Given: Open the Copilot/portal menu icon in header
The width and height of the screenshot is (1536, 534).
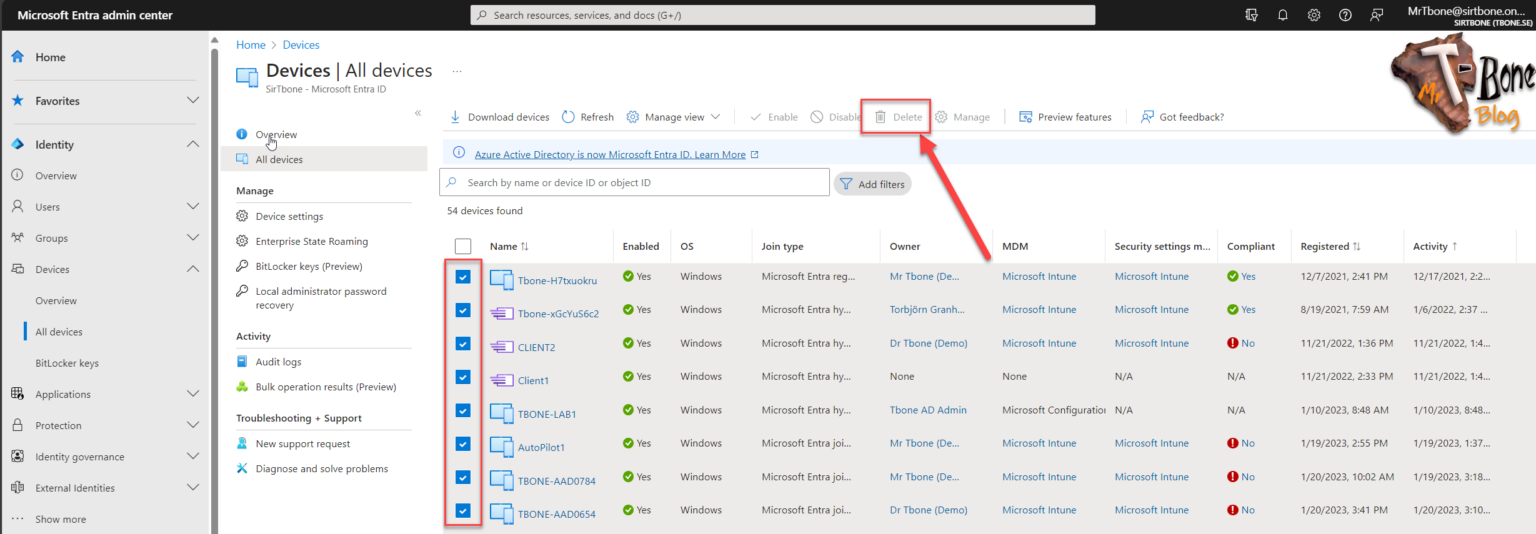Looking at the screenshot, I should [x=1251, y=15].
